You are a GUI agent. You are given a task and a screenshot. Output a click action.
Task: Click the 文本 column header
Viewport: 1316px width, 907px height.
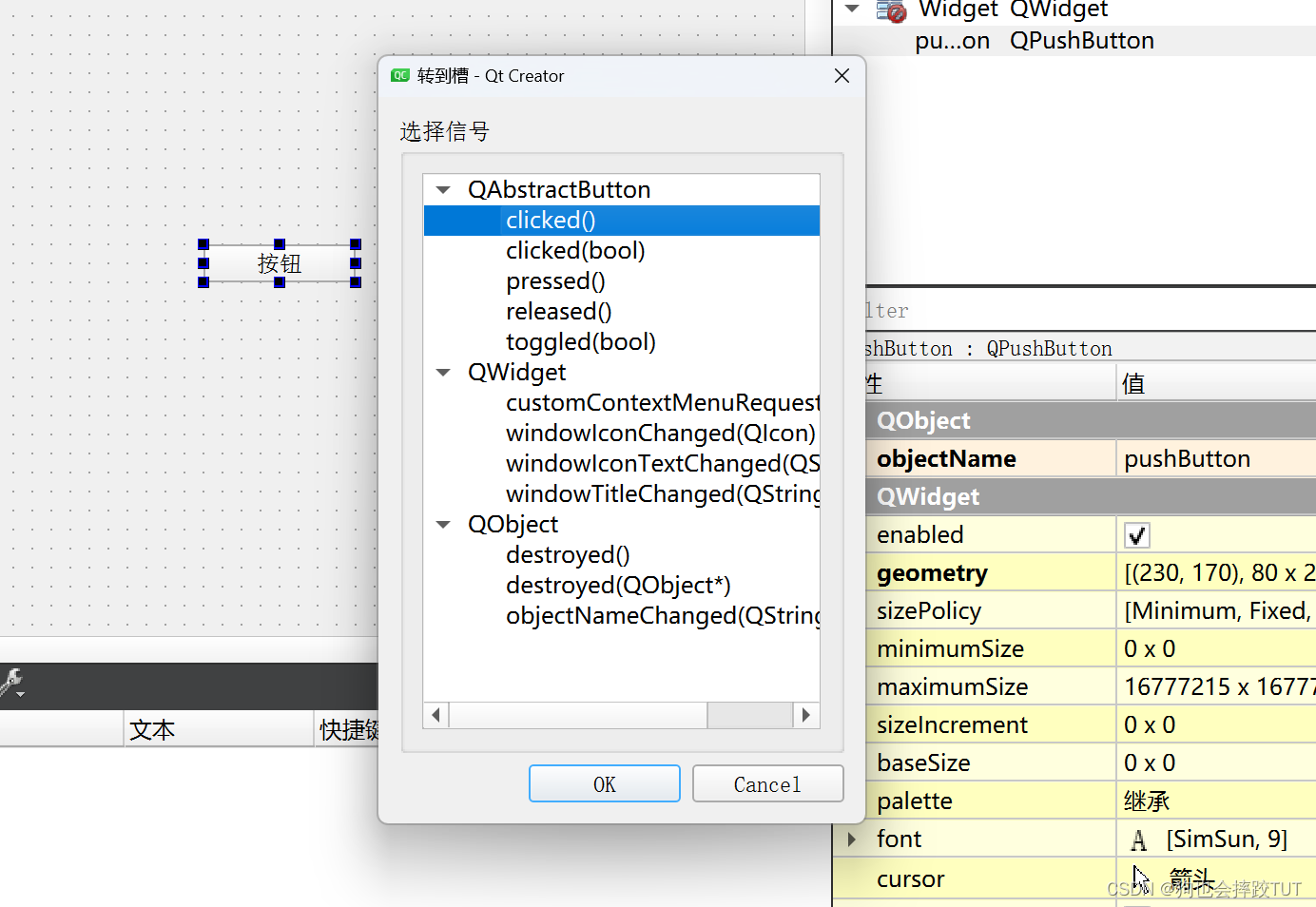click(x=219, y=730)
